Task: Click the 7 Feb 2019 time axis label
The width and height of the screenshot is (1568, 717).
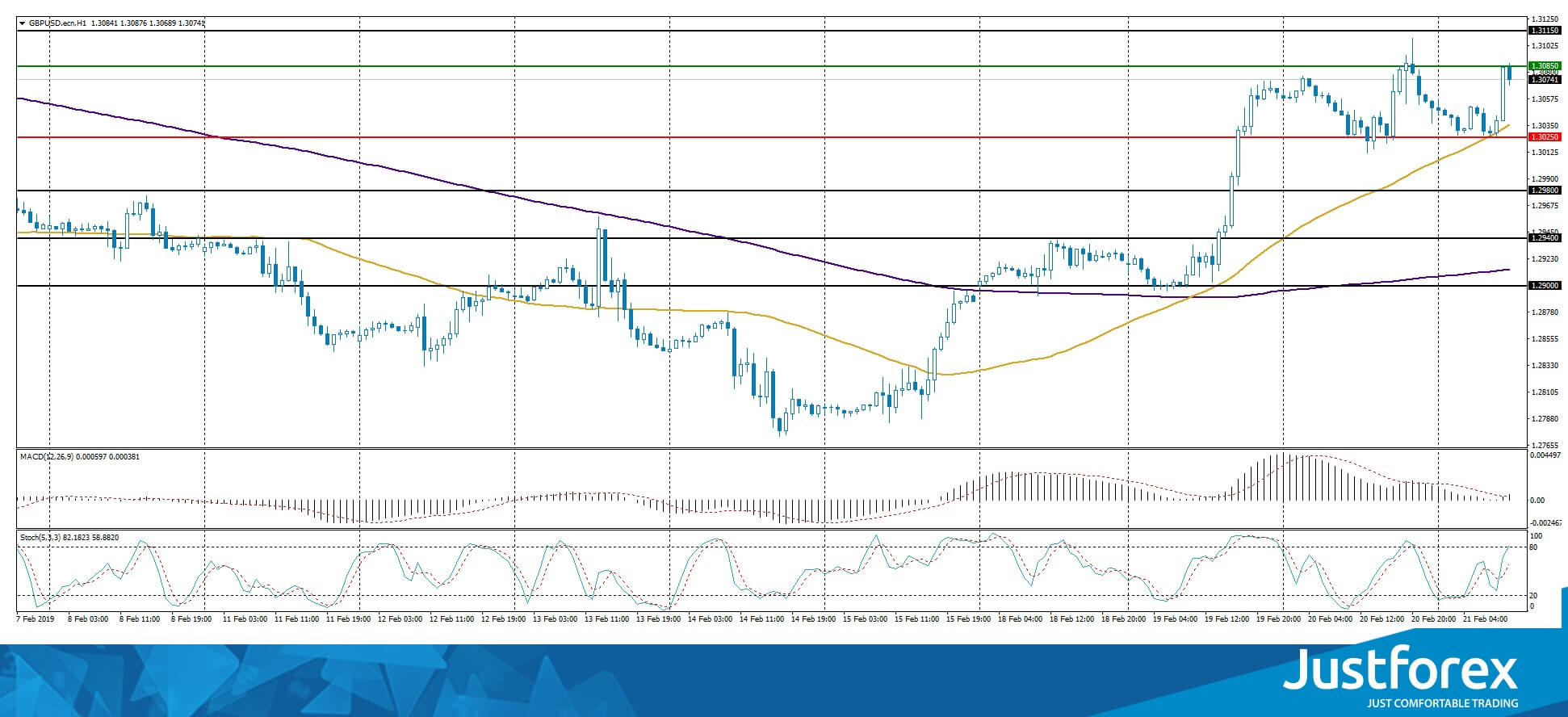Action: [x=36, y=619]
